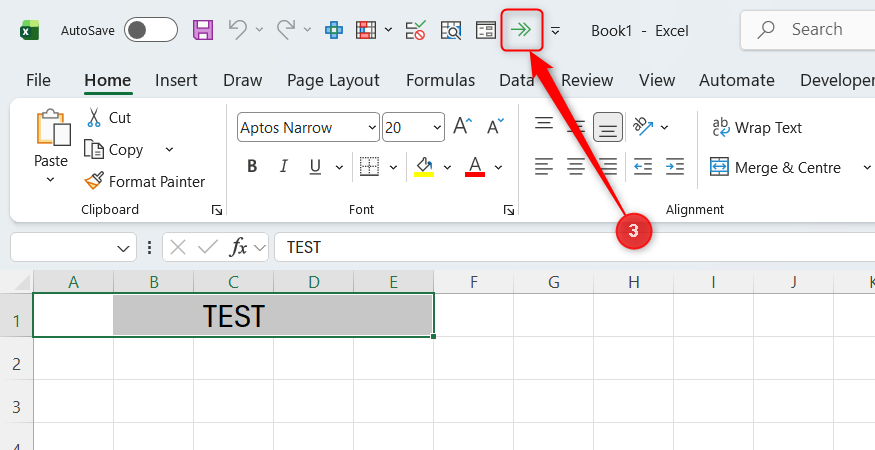The image size is (875, 450).
Task: Centre text horizontally
Action: point(576,166)
